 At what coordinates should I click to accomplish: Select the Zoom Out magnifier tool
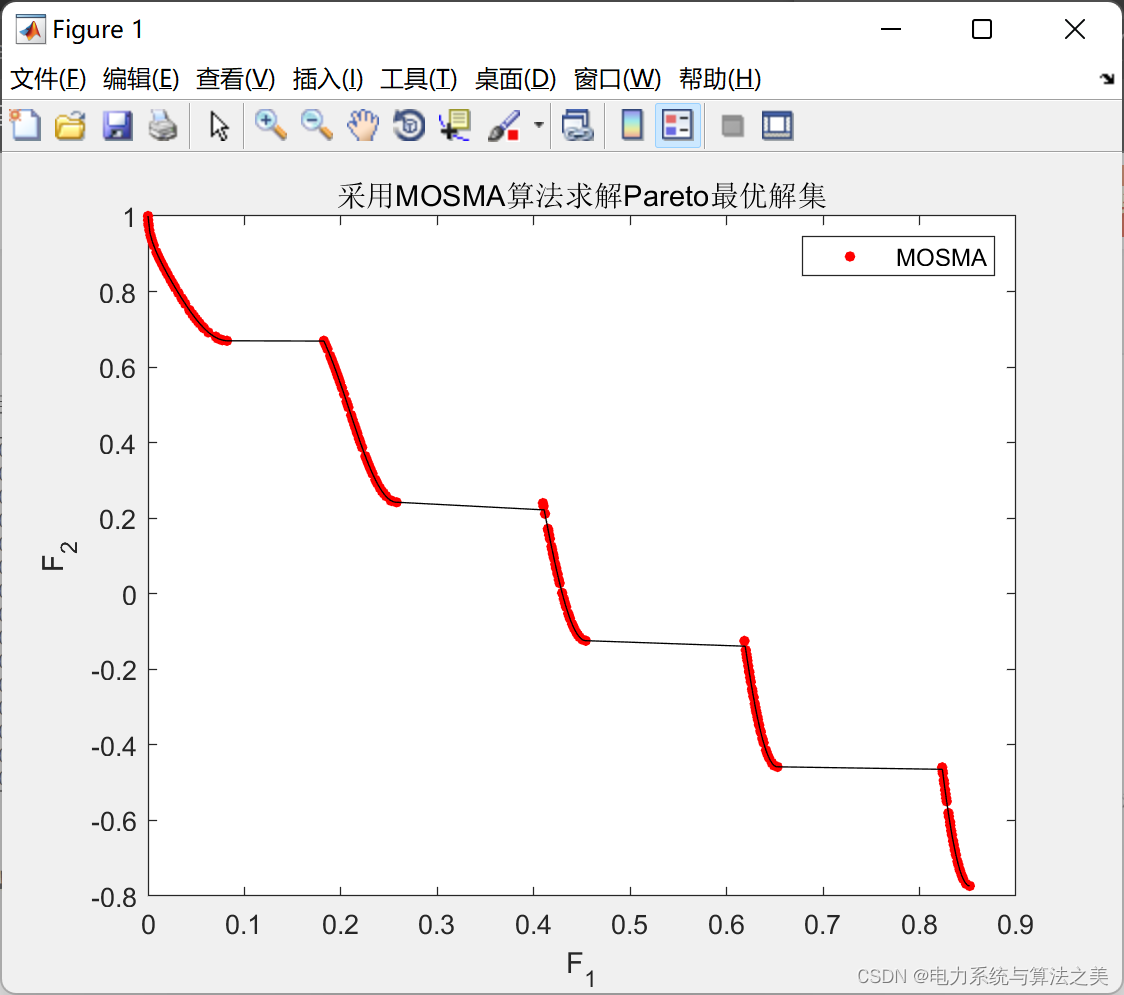pyautogui.click(x=317, y=125)
